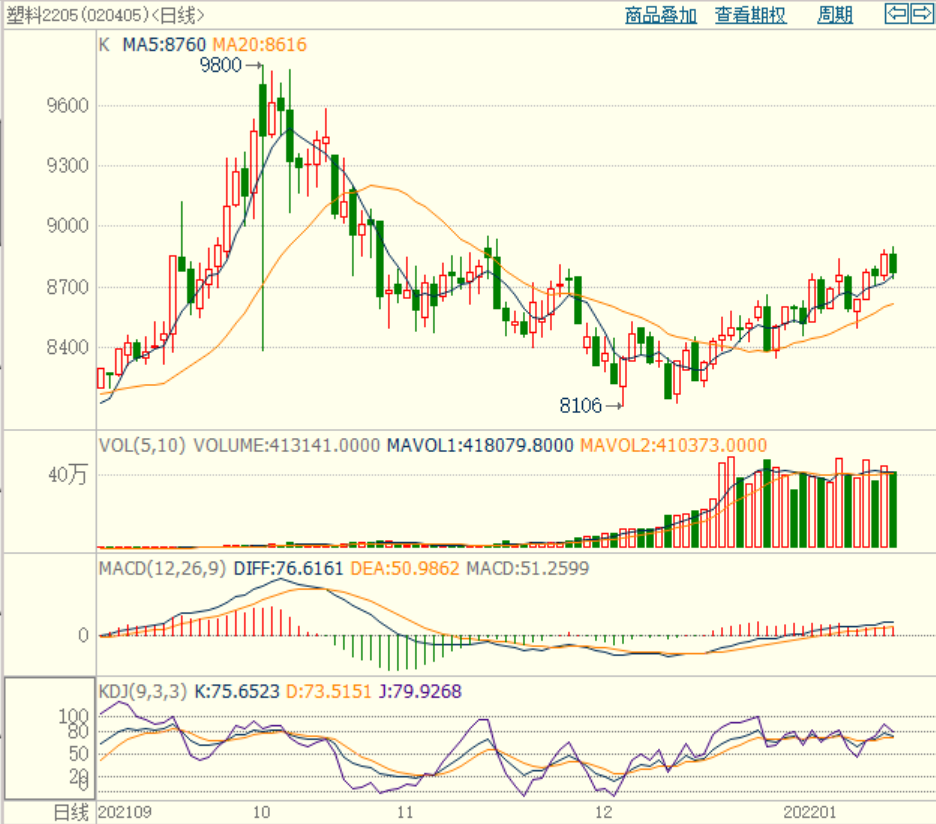This screenshot has width=936, height=824.
Task: Open the 查看期权 options link
Action: coord(750,15)
